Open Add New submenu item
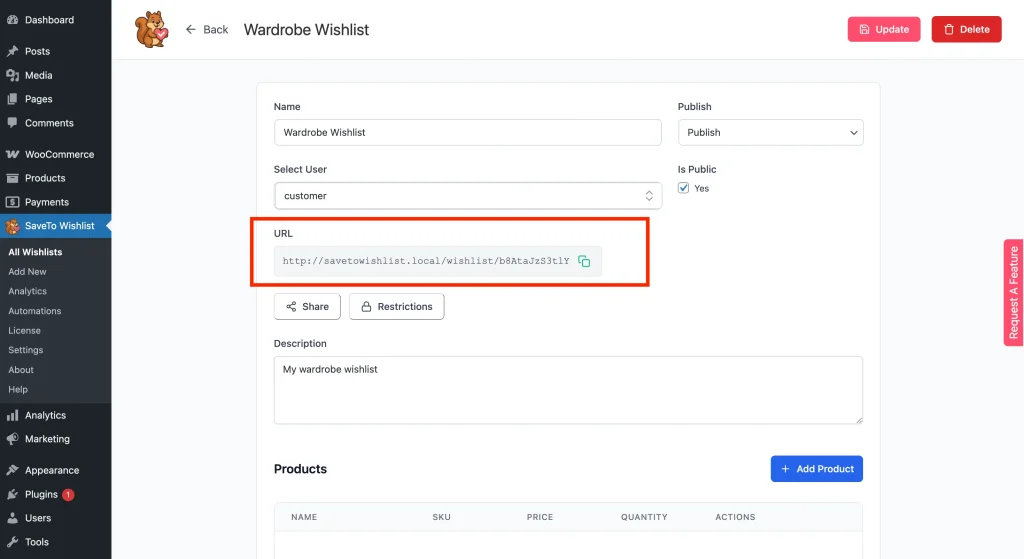 [27, 272]
